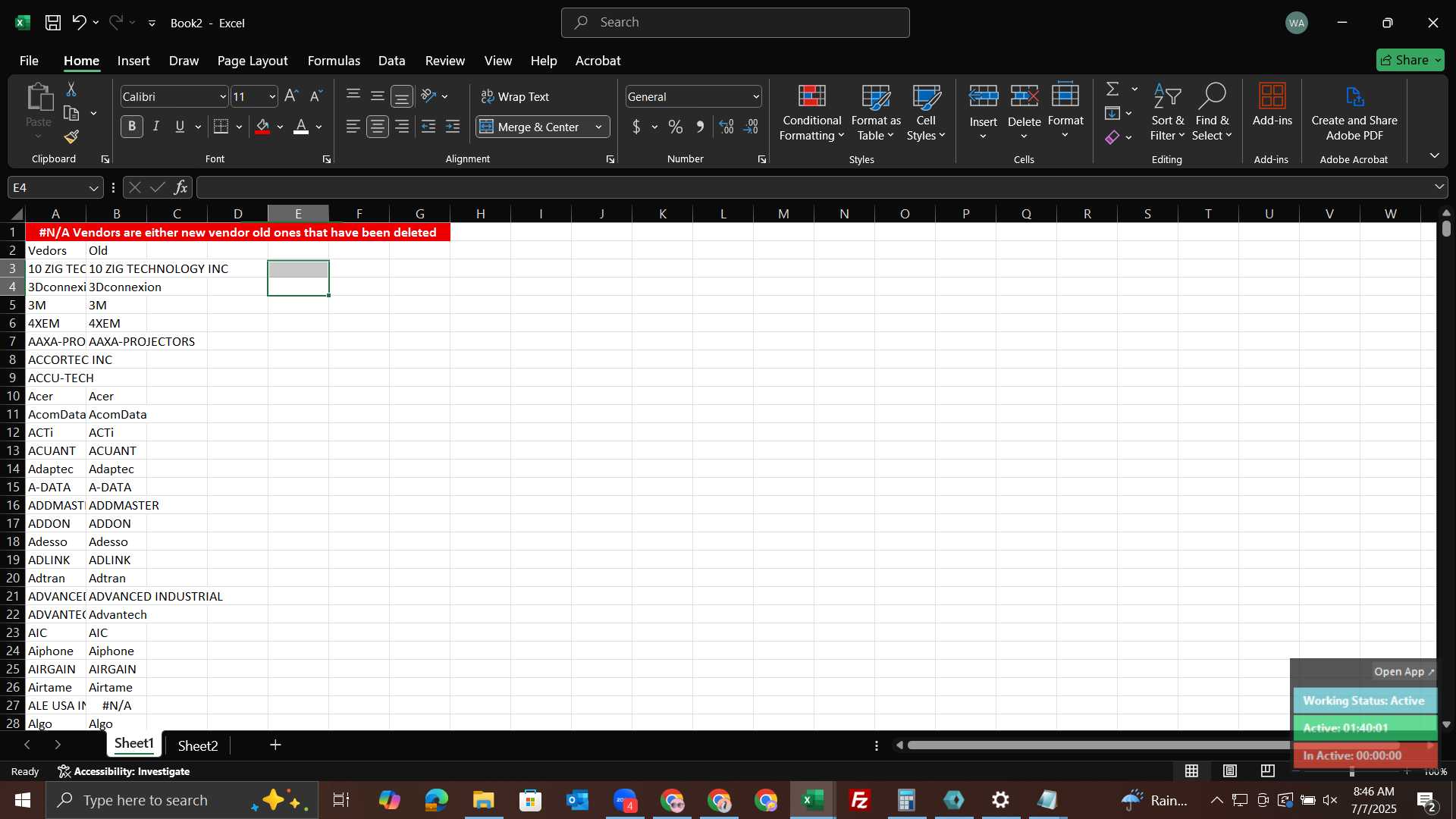Switch to Page Layout view in status bar
Viewport: 1456px width, 819px height.
coord(1229,771)
